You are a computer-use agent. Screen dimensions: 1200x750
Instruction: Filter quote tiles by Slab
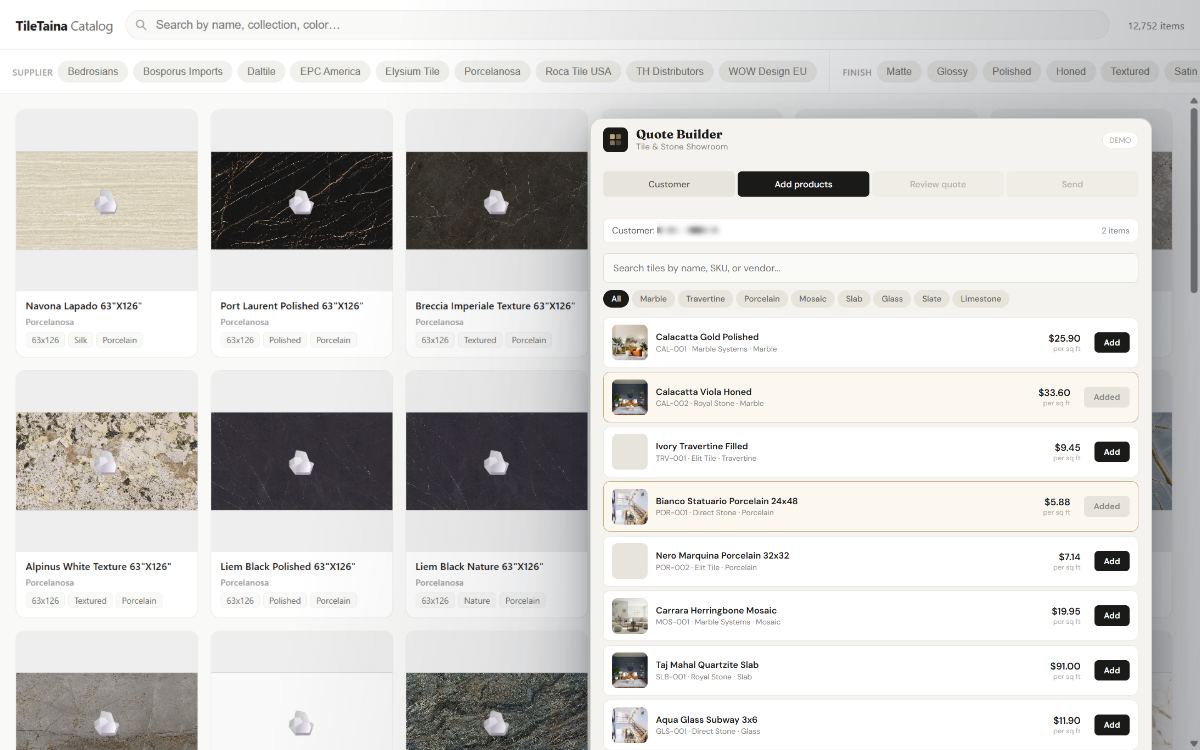pyautogui.click(x=854, y=299)
